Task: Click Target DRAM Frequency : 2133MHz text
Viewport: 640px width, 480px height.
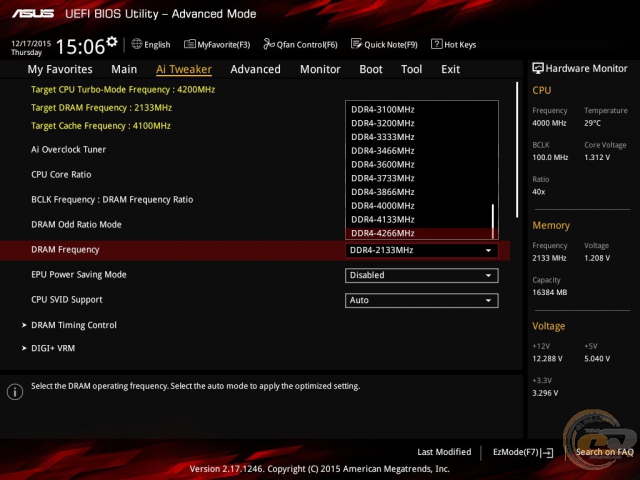Action: (101, 108)
